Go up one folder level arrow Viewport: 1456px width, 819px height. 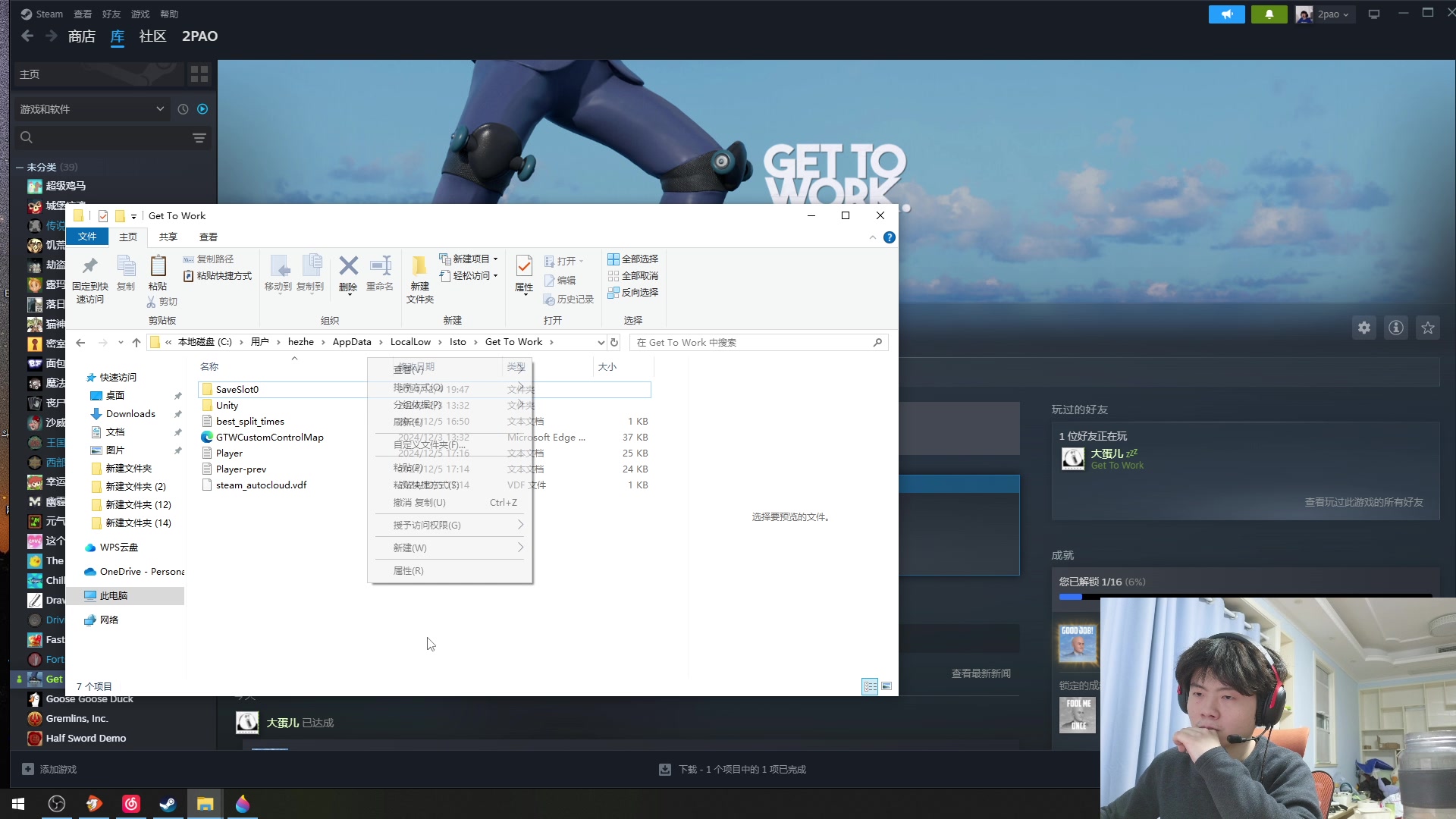(136, 343)
